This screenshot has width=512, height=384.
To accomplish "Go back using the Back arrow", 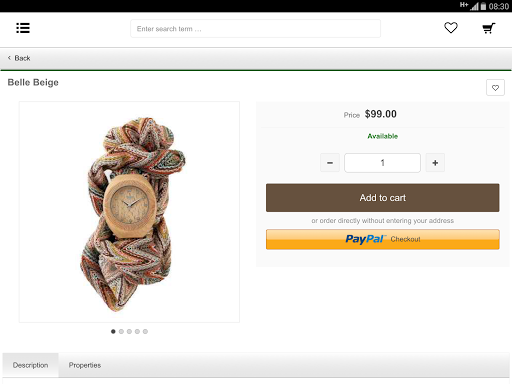I will tap(9, 58).
